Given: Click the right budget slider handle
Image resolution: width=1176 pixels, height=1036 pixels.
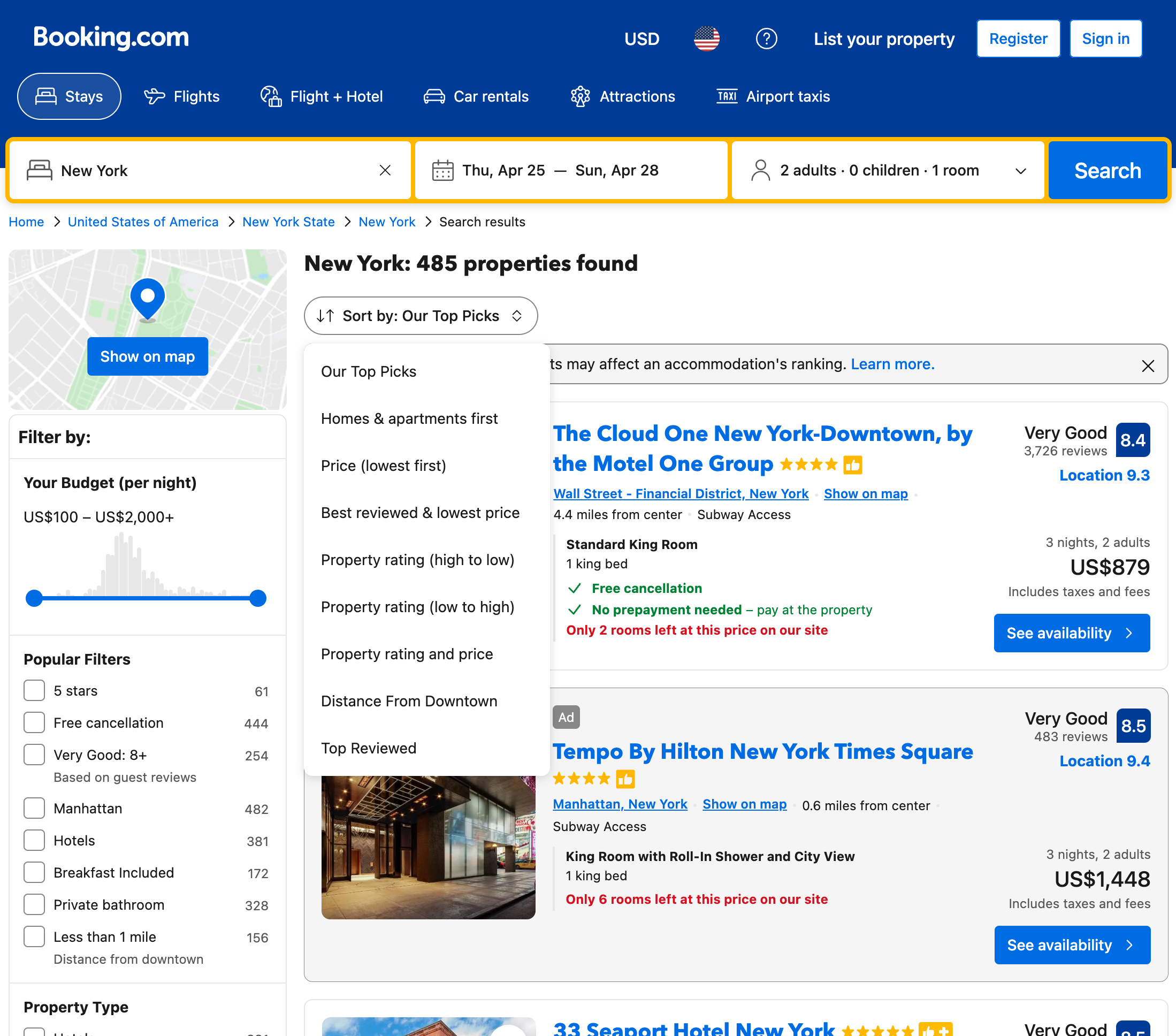Looking at the screenshot, I should (x=258, y=599).
